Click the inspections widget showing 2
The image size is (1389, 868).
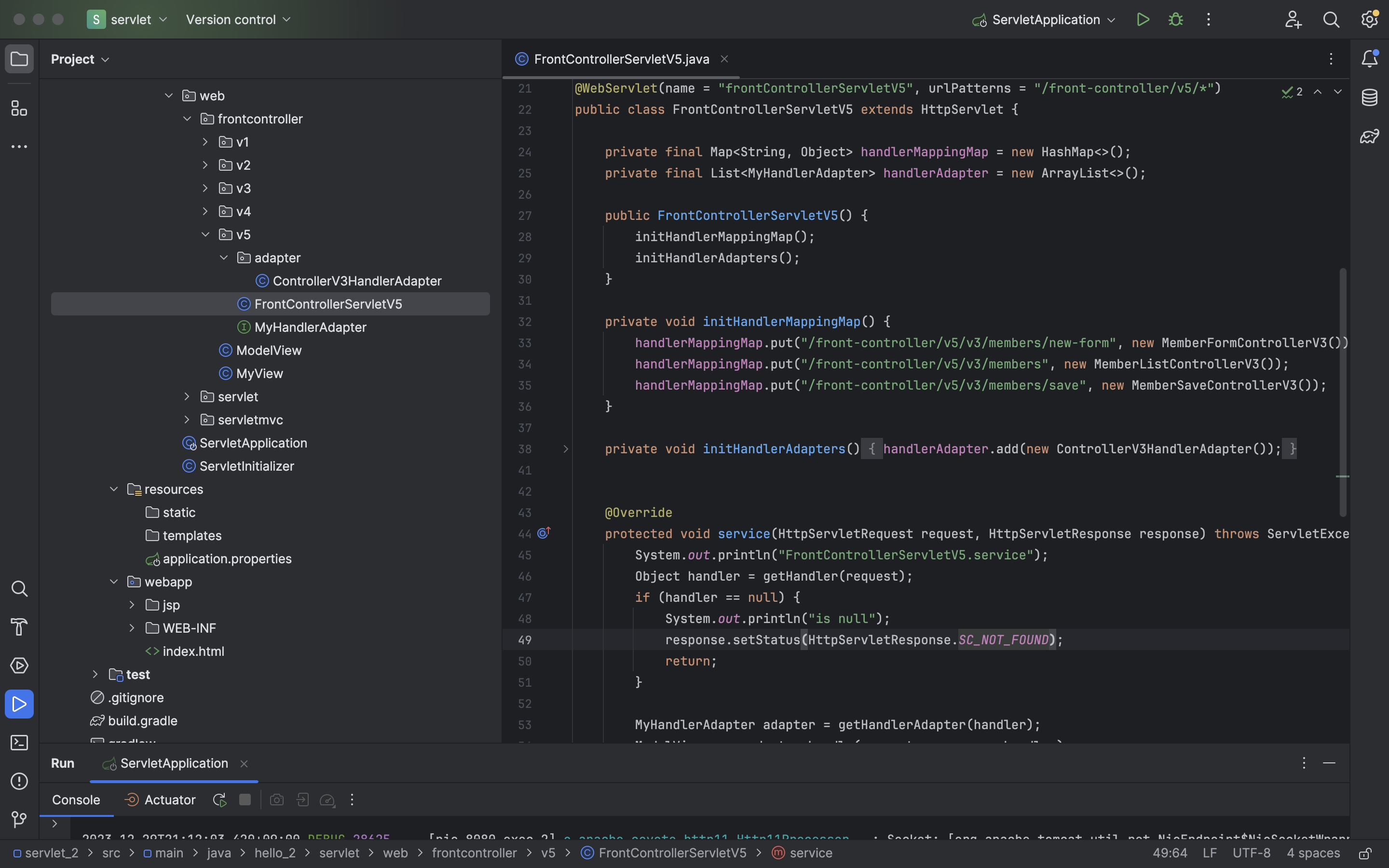[1292, 92]
